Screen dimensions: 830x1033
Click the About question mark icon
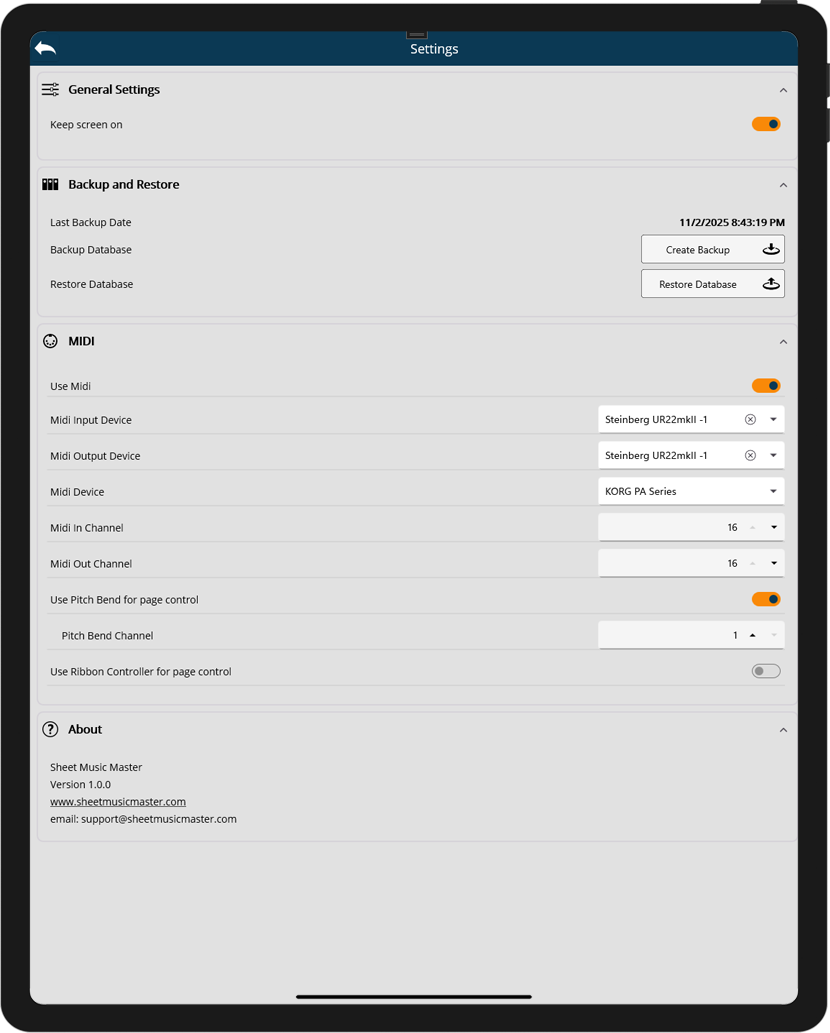(x=50, y=730)
